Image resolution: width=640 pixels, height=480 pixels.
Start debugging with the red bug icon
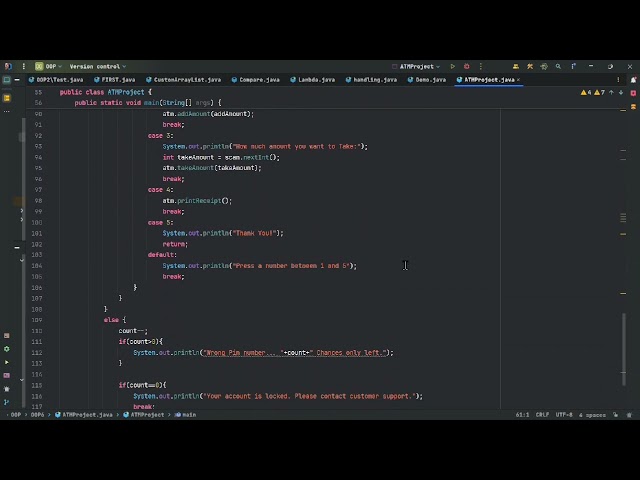coord(467,66)
